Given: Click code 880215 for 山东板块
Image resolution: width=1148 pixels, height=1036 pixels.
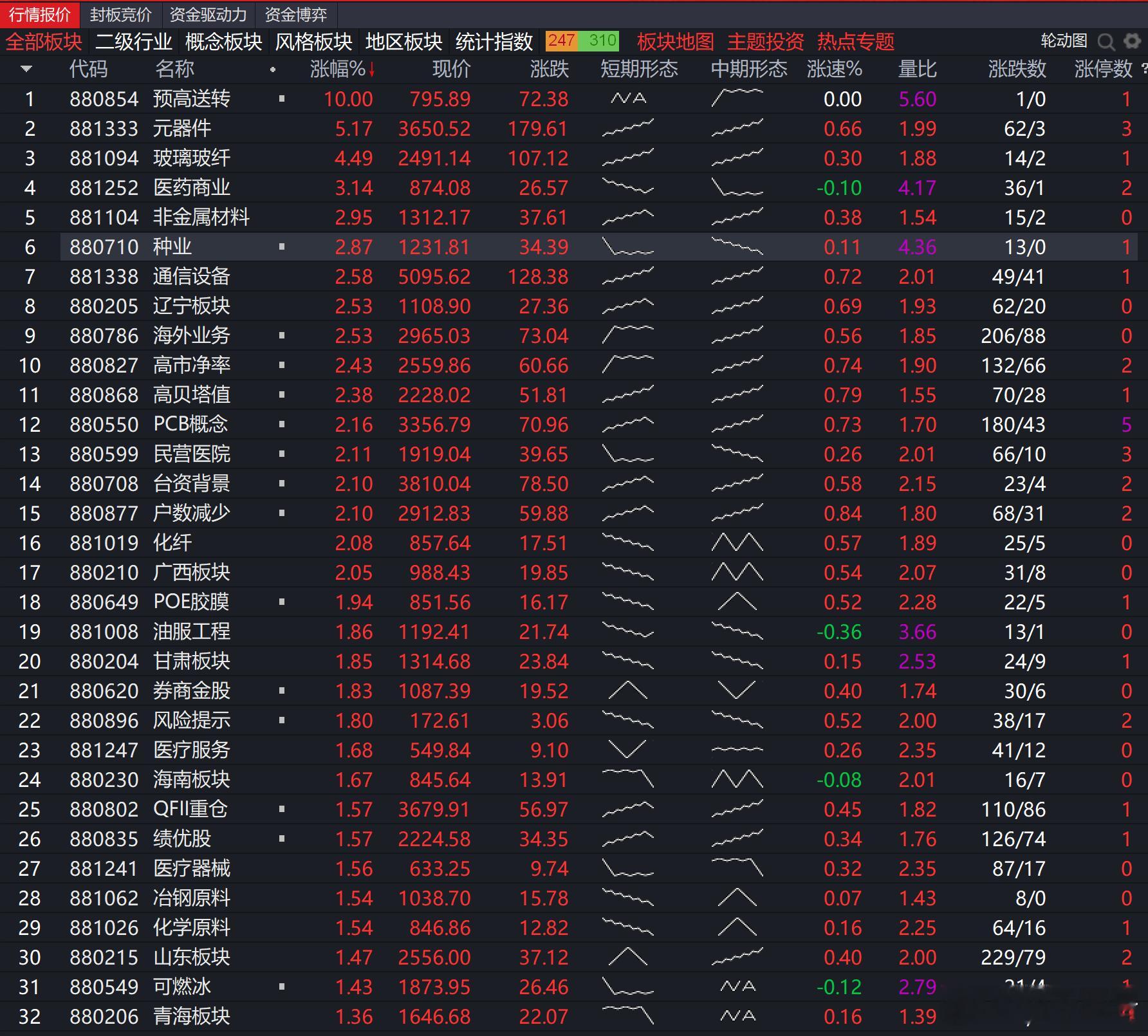Looking at the screenshot, I should click(104, 957).
